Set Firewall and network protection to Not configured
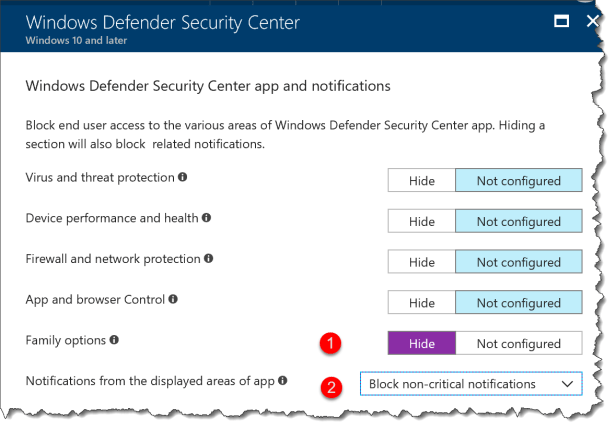Screen dimensions: 616x430 519,262
